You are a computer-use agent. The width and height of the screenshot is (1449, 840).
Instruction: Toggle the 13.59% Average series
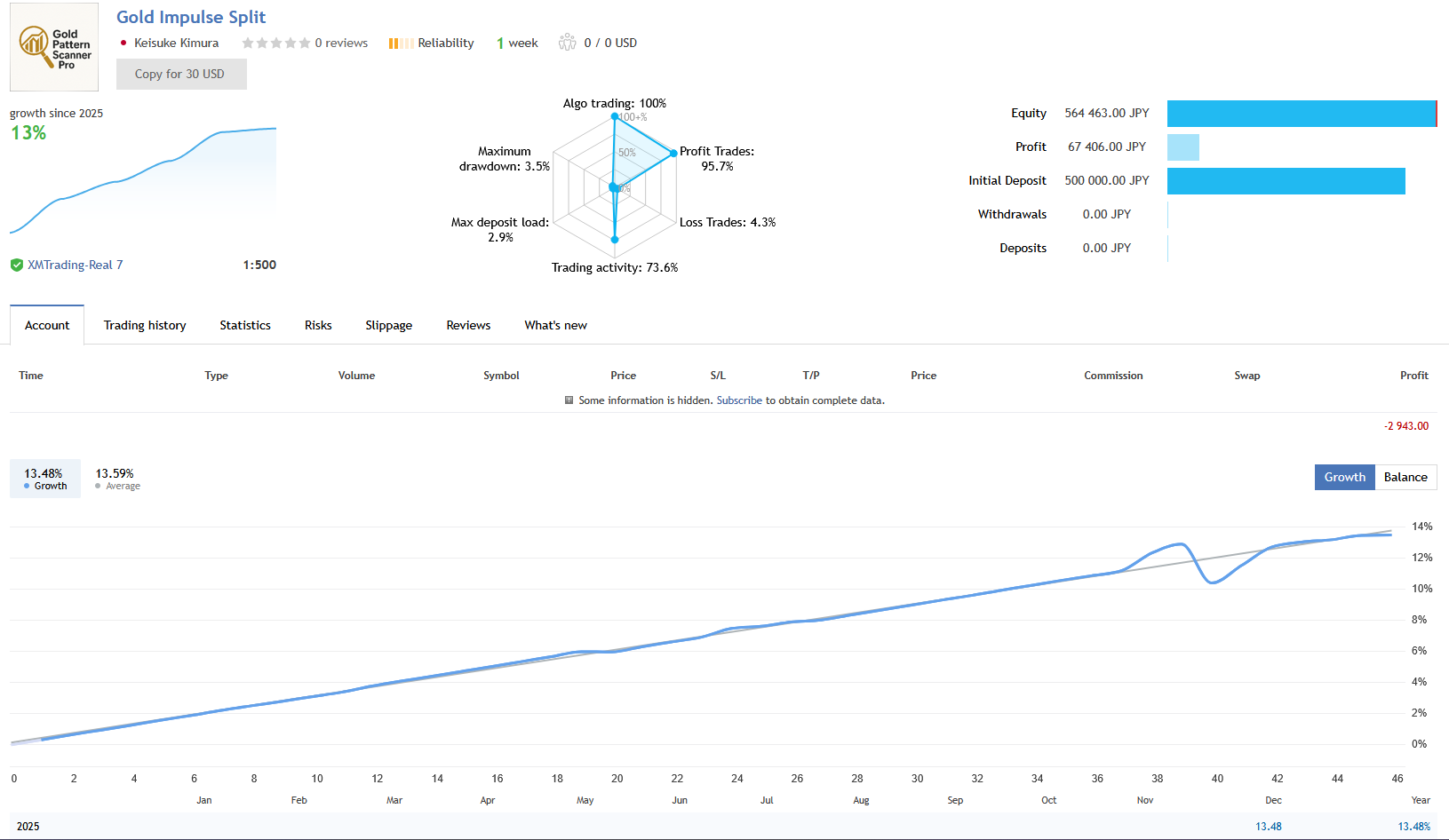(x=116, y=479)
